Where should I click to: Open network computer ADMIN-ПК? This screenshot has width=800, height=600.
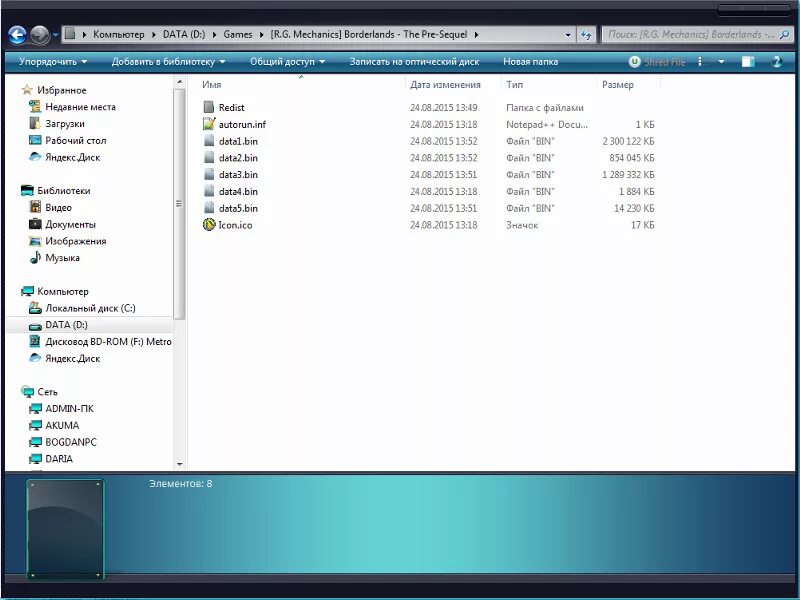point(61,409)
